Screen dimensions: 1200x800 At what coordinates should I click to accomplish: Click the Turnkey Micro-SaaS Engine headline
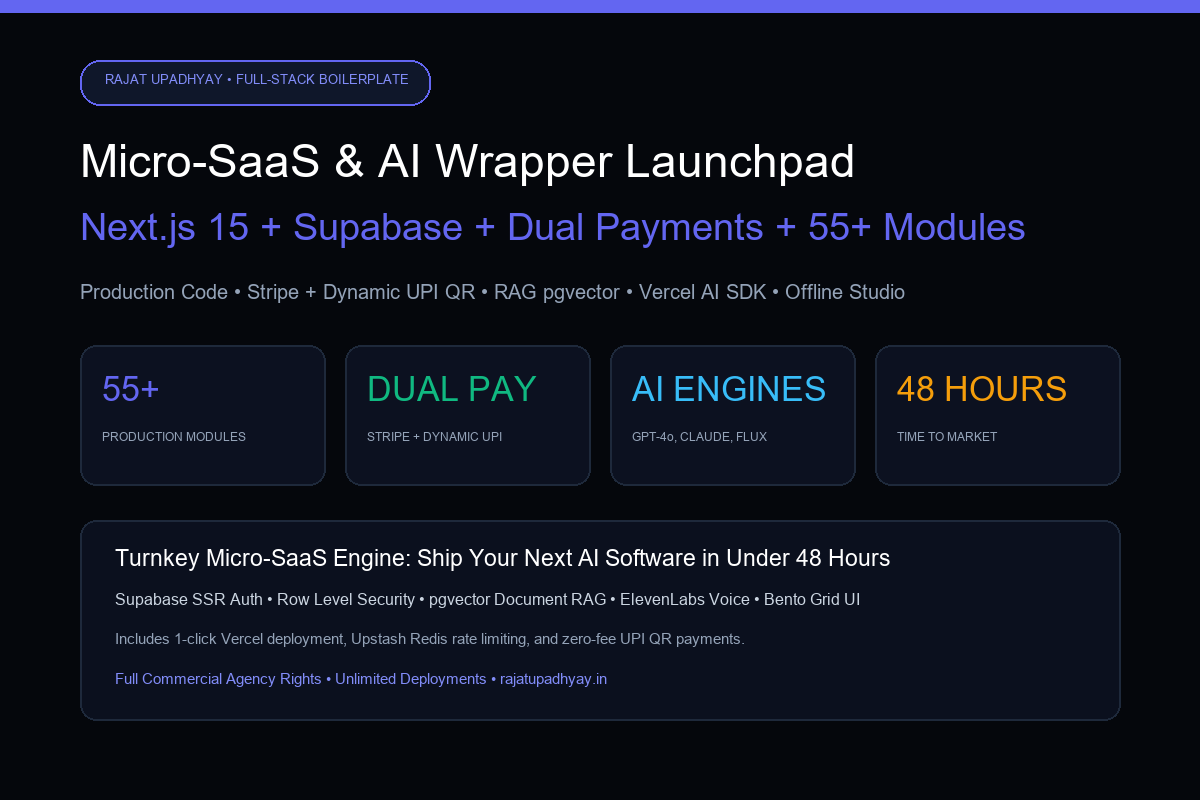[x=502, y=558]
